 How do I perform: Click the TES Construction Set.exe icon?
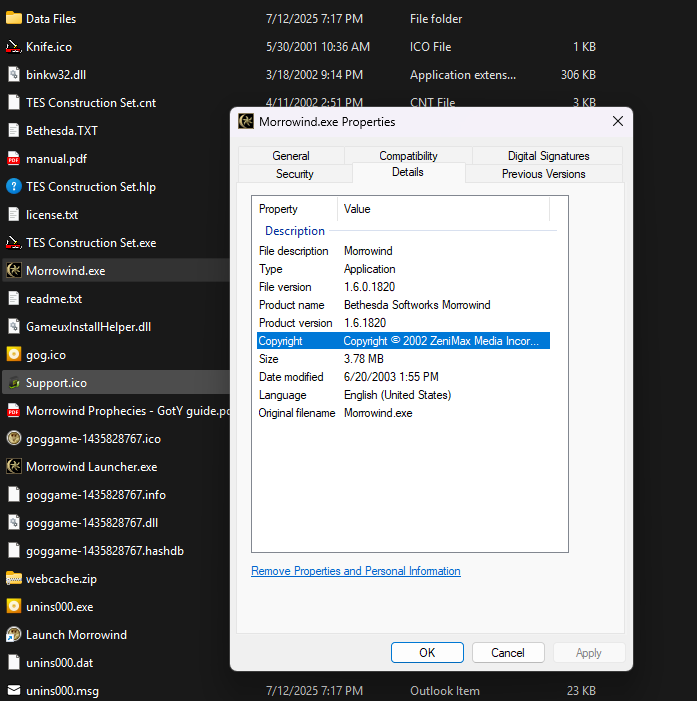point(14,243)
